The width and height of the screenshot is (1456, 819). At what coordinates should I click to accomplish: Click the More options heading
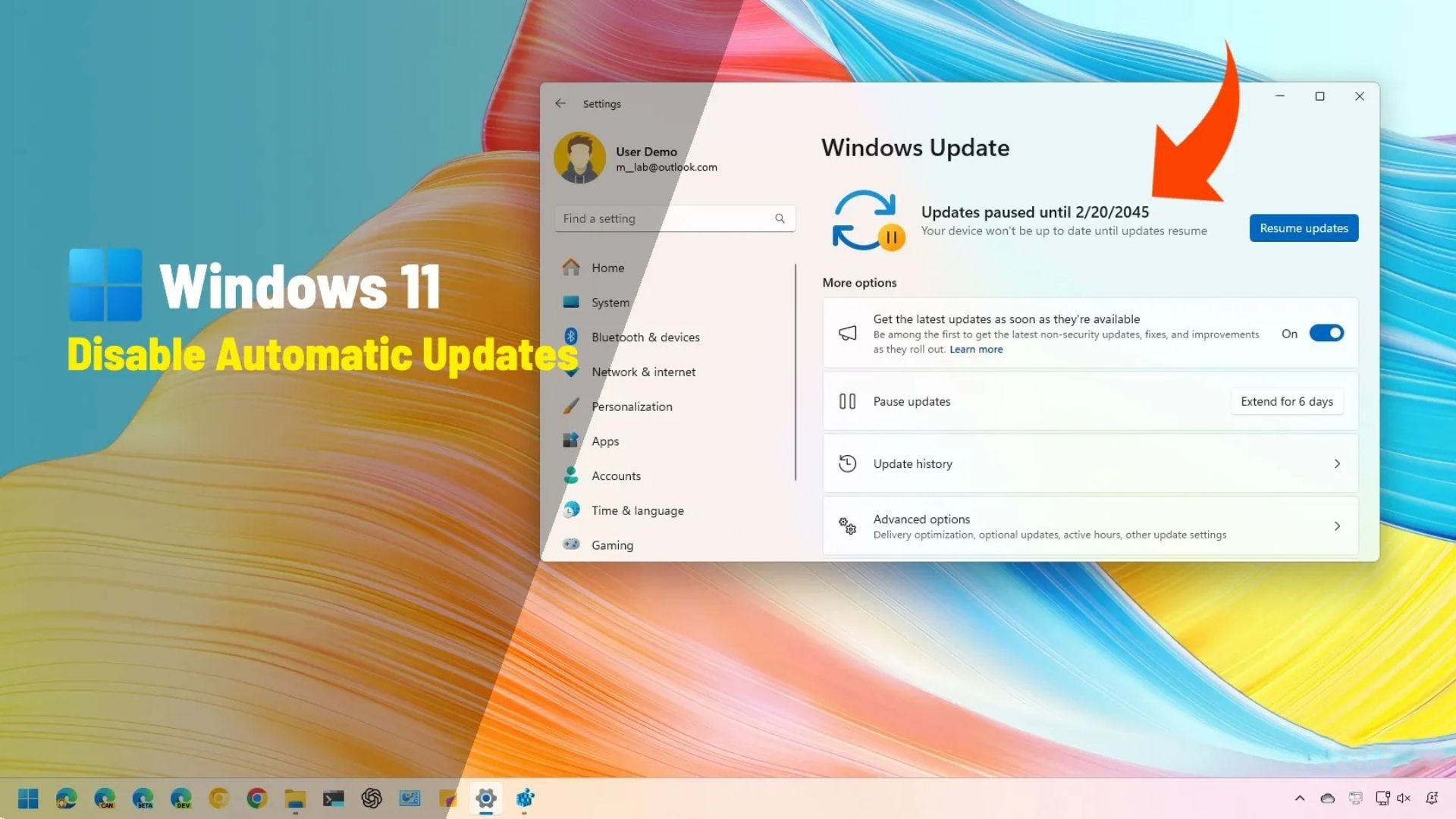coord(859,283)
